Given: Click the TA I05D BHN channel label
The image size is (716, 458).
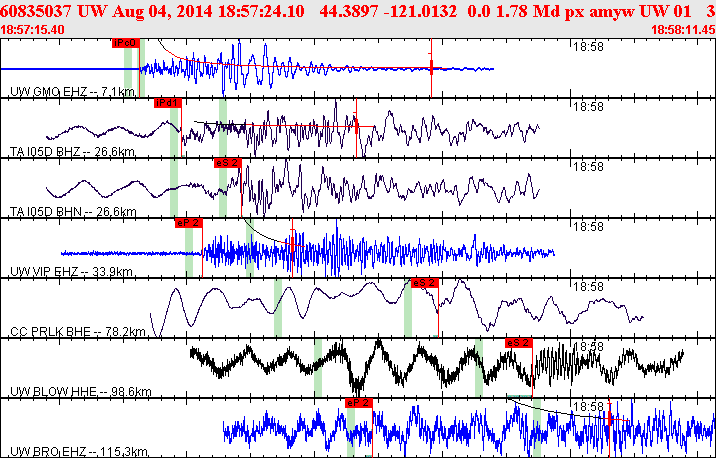Looking at the screenshot, I should pos(73,211).
